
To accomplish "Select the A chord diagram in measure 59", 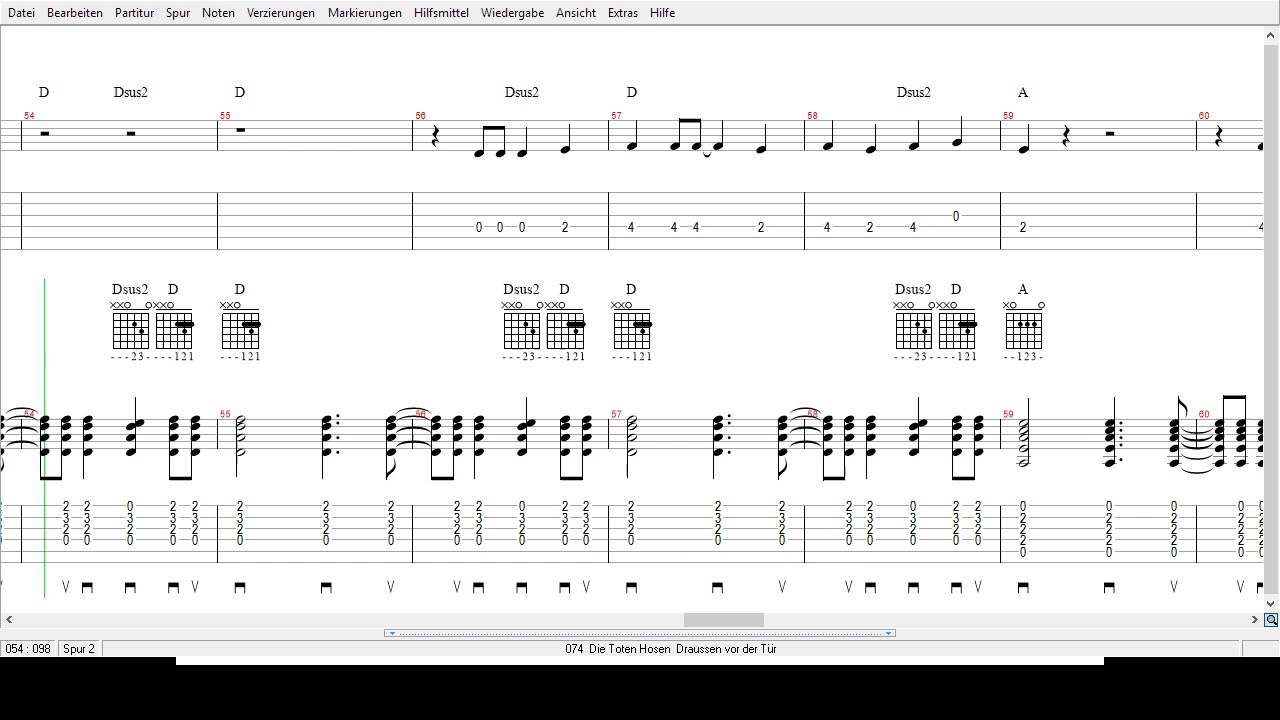I will pos(1024,330).
